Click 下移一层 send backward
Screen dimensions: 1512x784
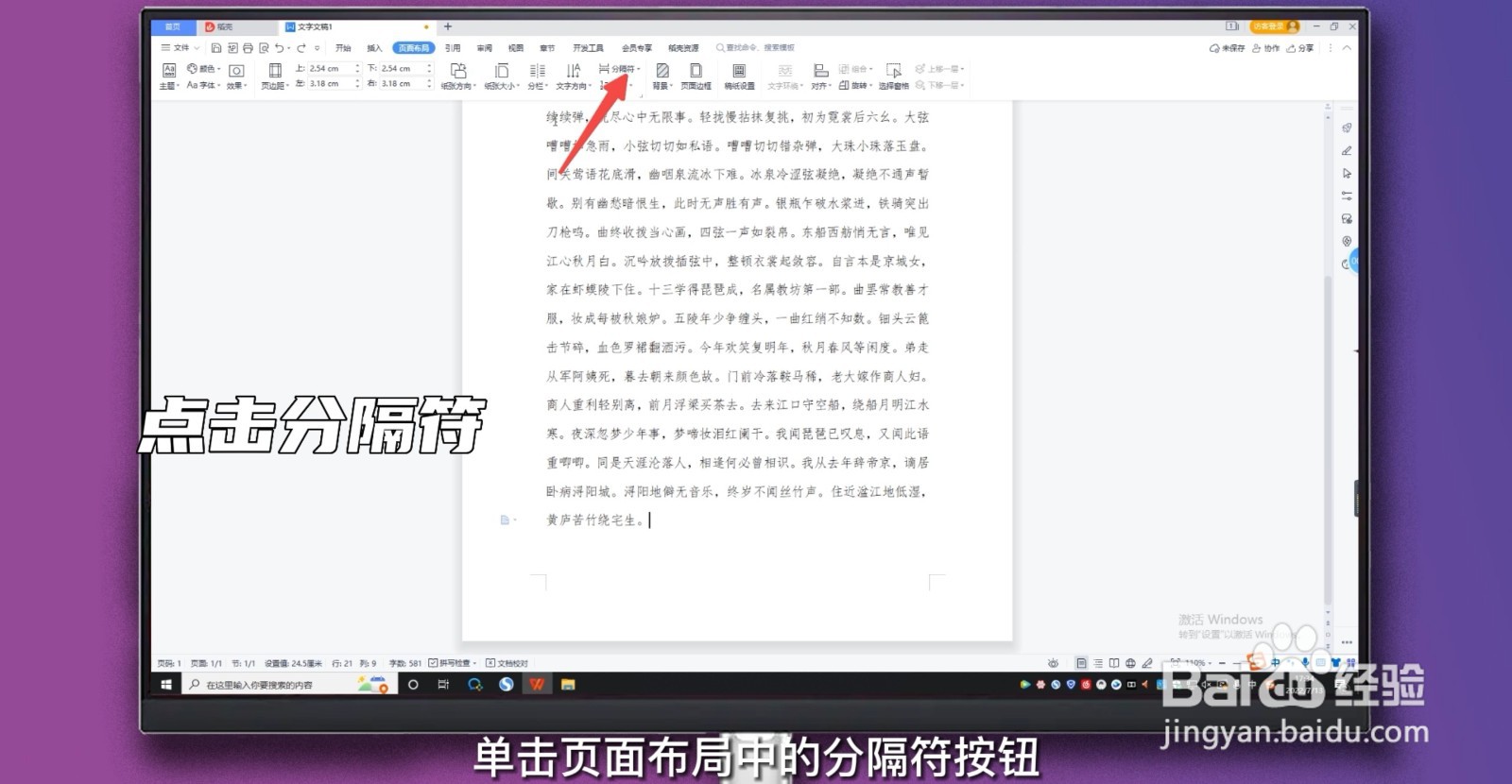pyautogui.click(x=939, y=85)
